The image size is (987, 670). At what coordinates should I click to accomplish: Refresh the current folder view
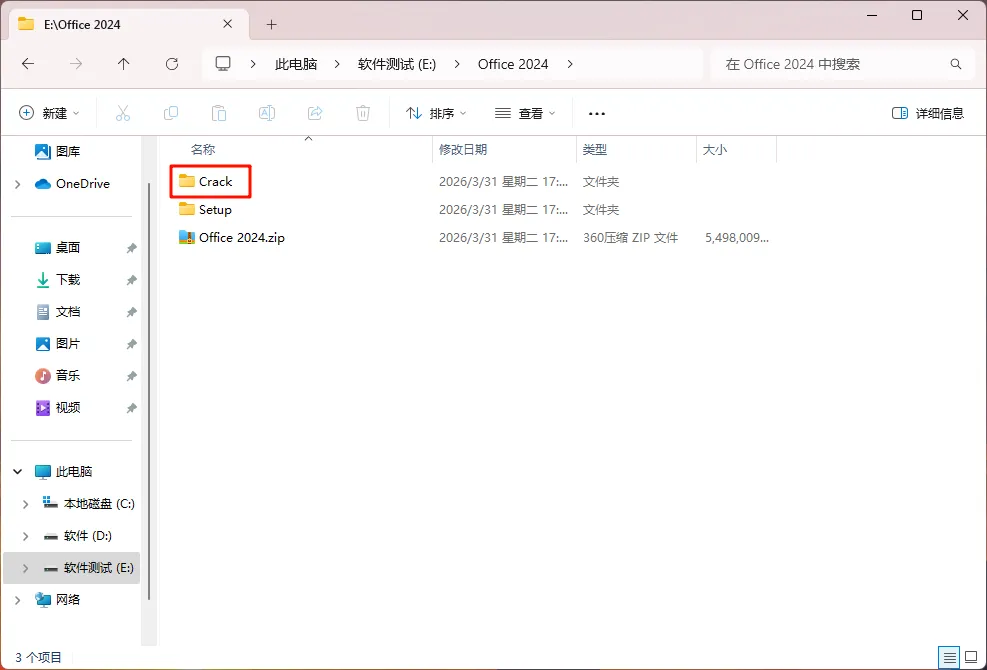pos(172,64)
